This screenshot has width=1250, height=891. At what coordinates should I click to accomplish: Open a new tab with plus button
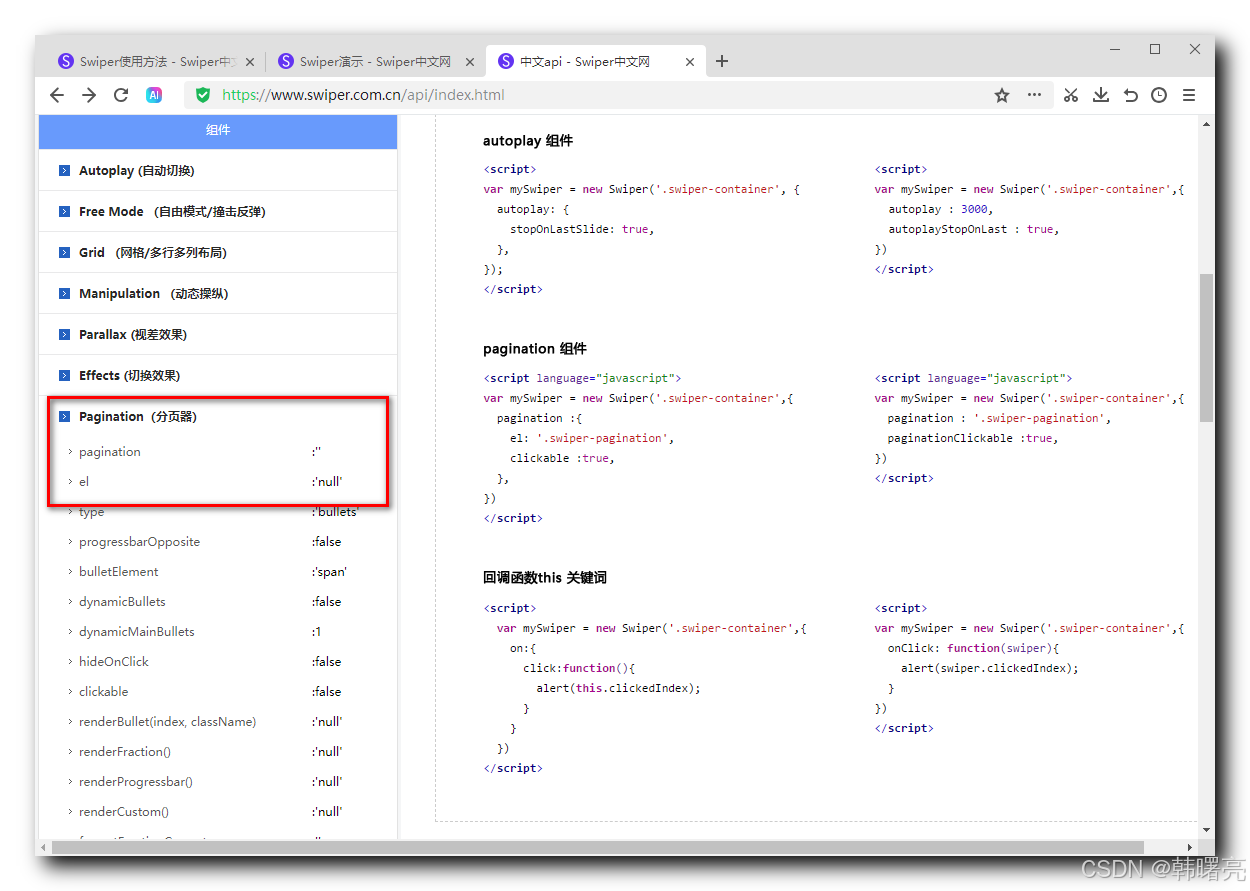tap(722, 61)
